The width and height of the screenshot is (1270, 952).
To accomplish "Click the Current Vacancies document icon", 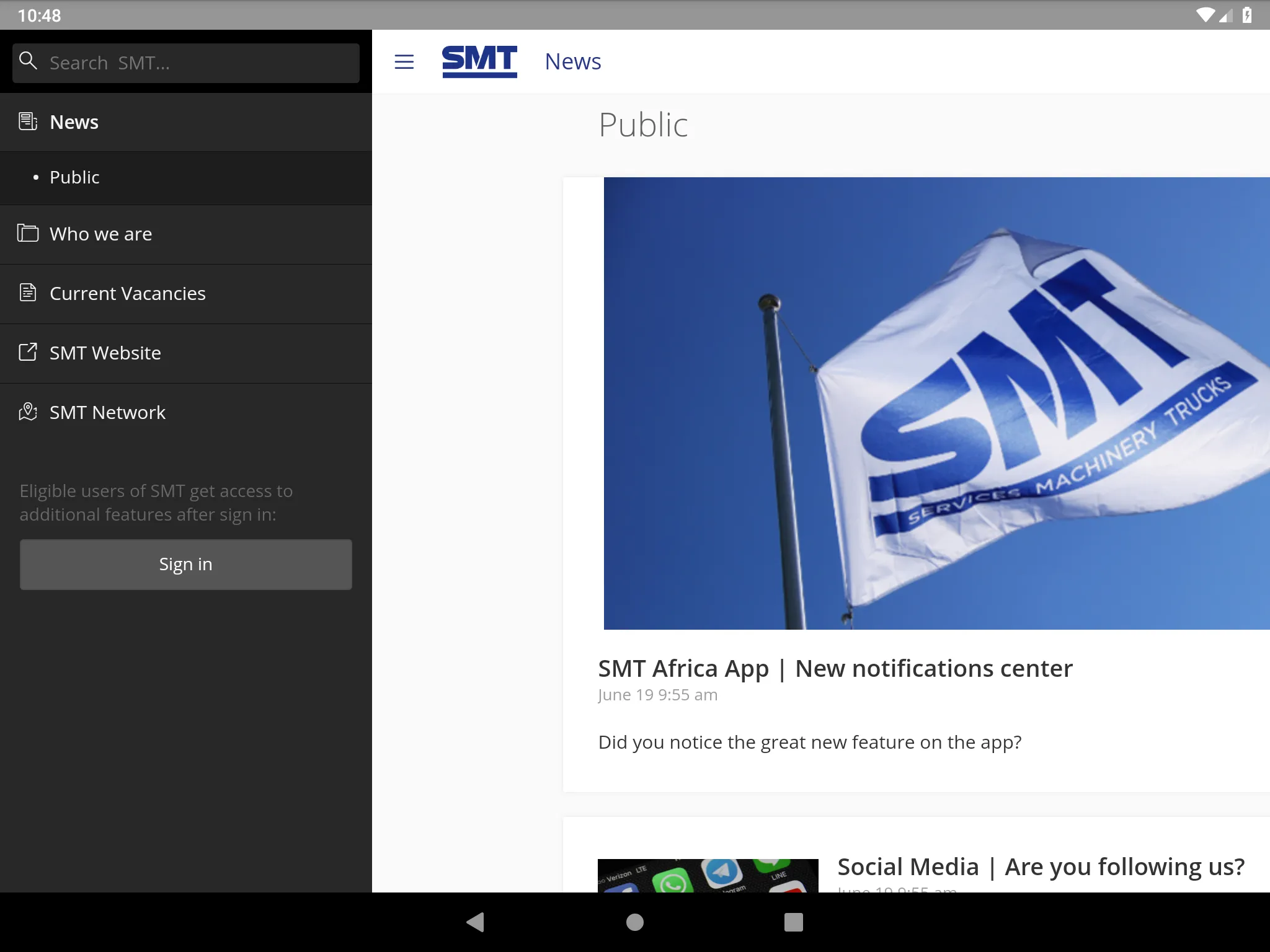I will pyautogui.click(x=27, y=292).
